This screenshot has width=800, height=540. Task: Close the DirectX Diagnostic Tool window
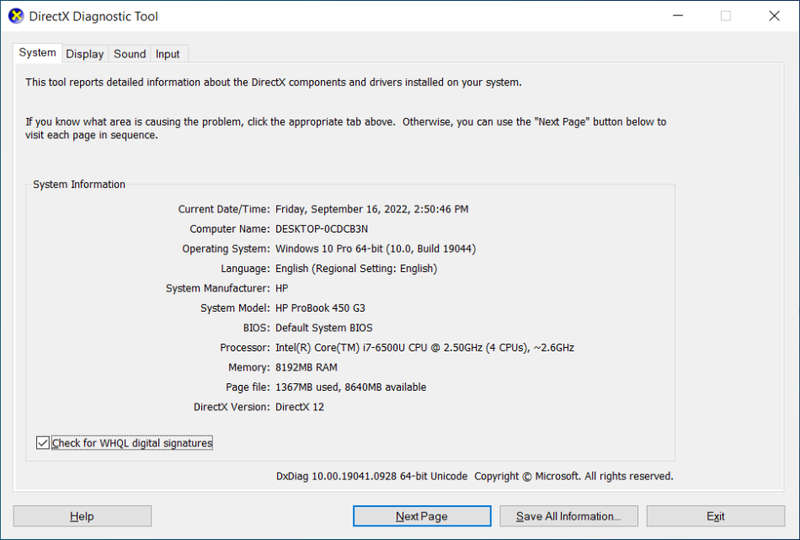774,16
